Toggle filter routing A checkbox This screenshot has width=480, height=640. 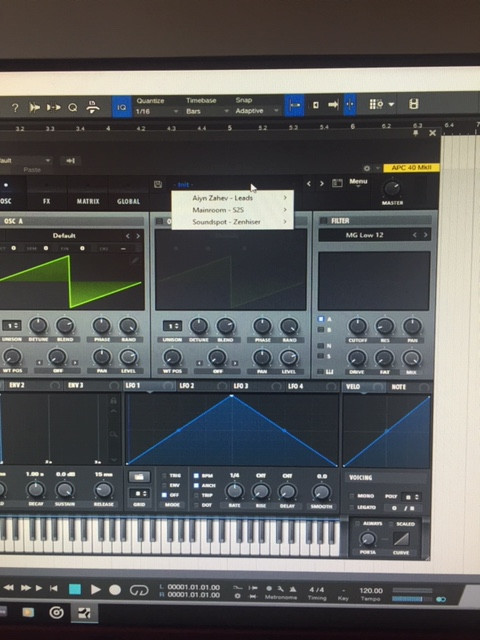[321, 319]
